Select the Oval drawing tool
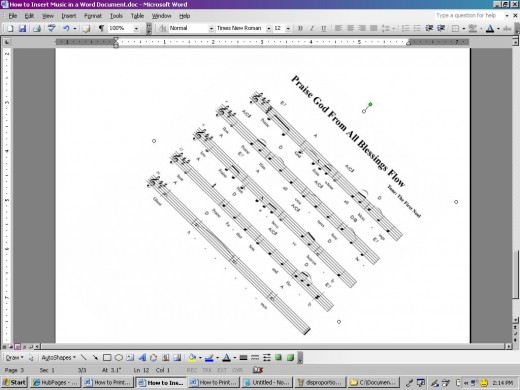 [x=119, y=358]
